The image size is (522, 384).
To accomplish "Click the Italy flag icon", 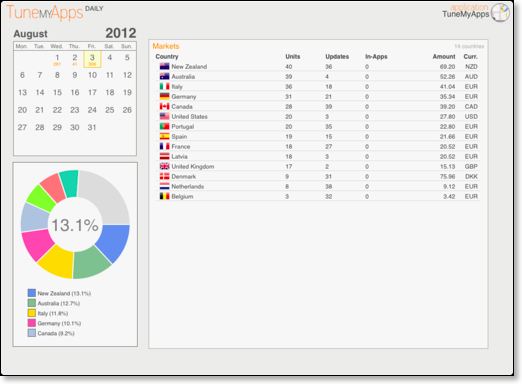I will [x=164, y=86].
